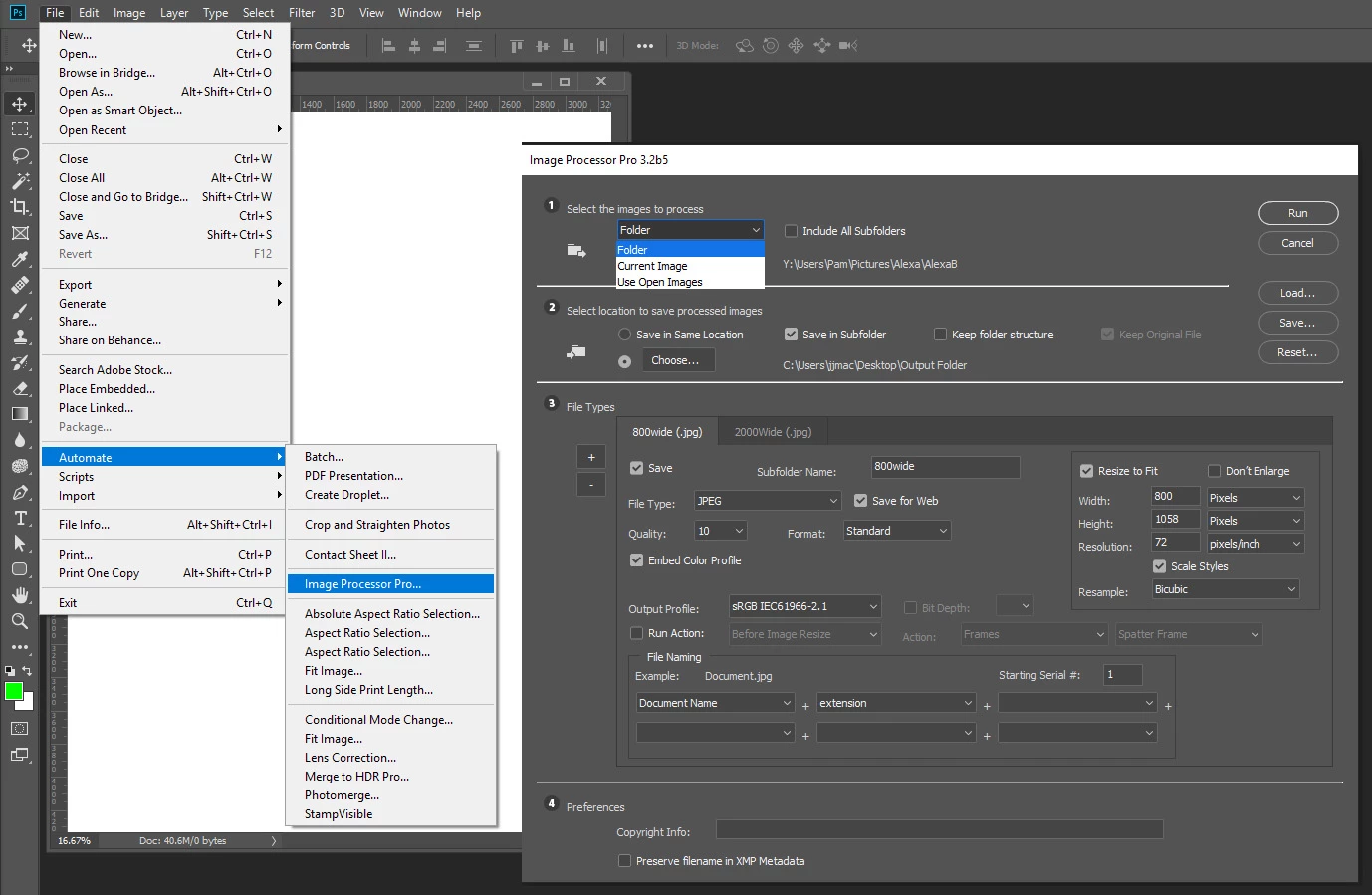Select the Eyedropper tool

pos(20,259)
